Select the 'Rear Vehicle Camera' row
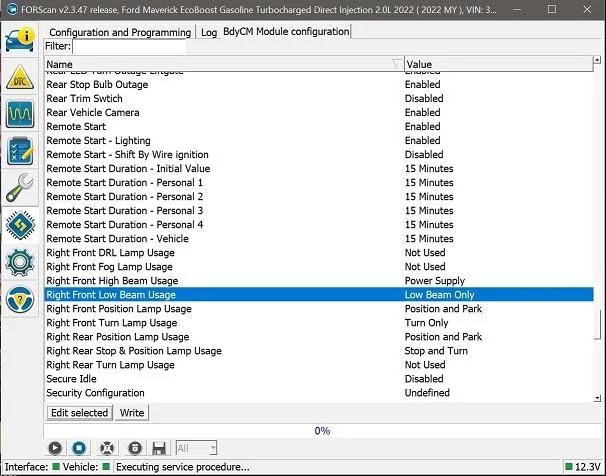The height and width of the screenshot is (476, 606). [x=319, y=112]
